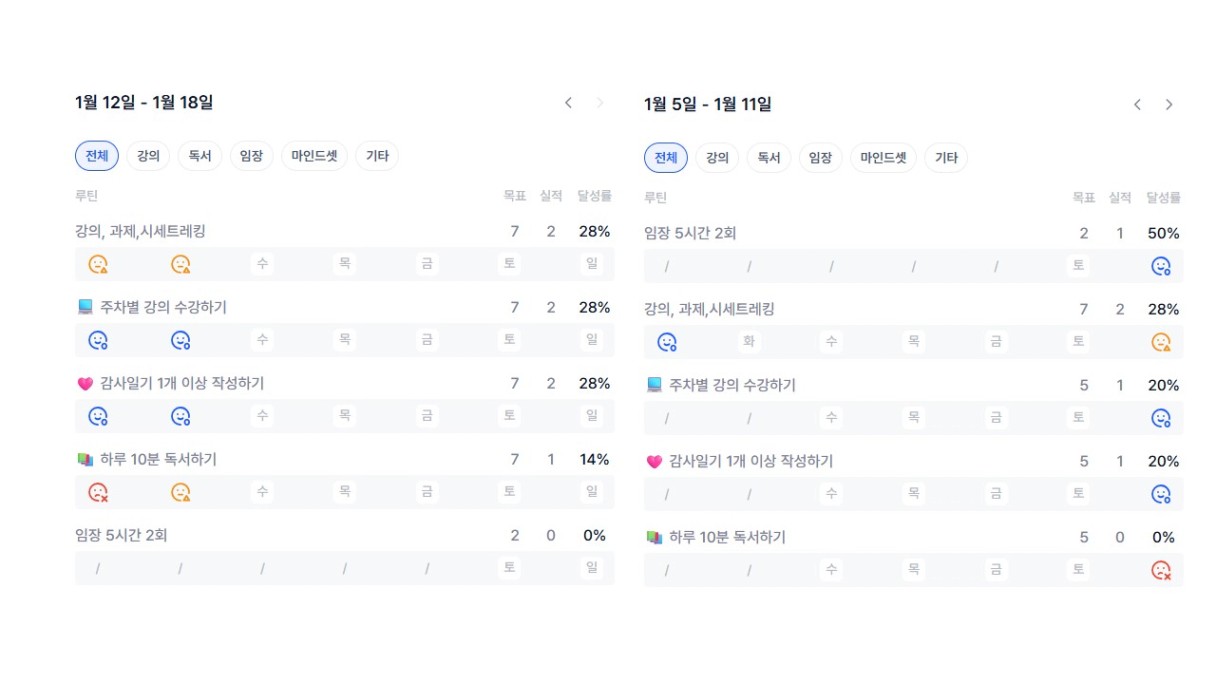
Task: Go to previous week from Jan 5–11 panel
Action: (x=1137, y=105)
